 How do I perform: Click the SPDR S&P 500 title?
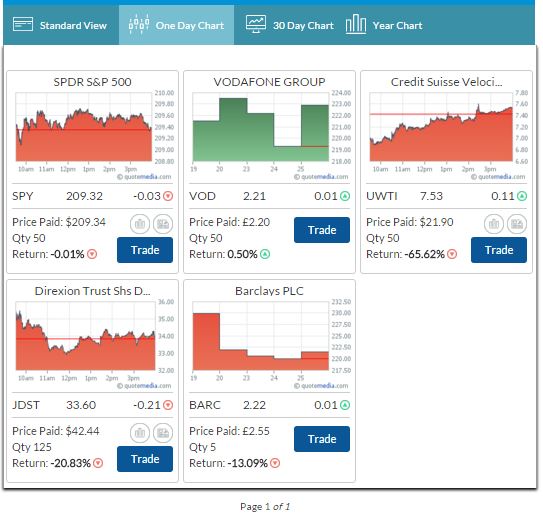click(x=92, y=82)
